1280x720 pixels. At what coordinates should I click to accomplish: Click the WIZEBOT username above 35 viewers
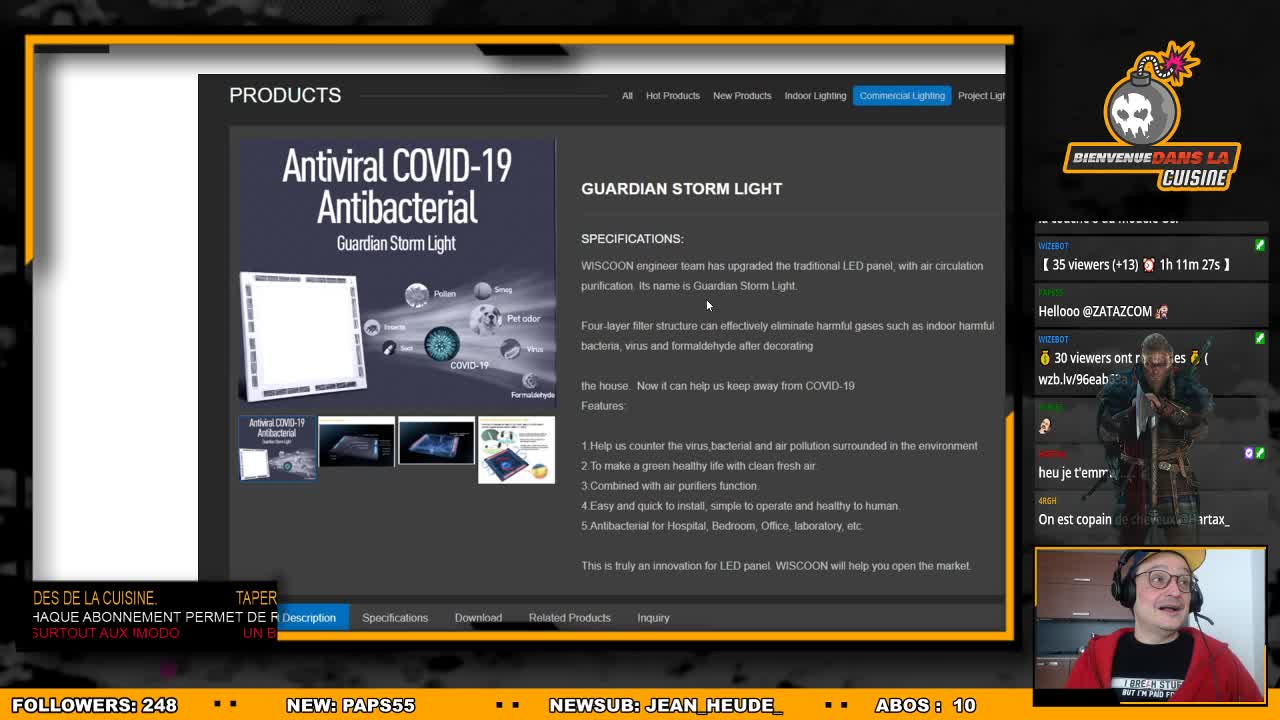click(x=1053, y=245)
